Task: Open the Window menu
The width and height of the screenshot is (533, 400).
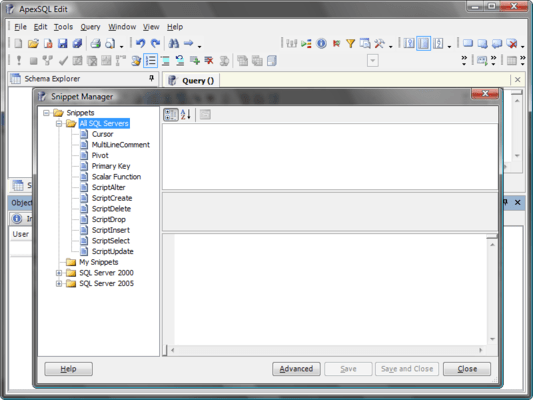Action: 122,27
